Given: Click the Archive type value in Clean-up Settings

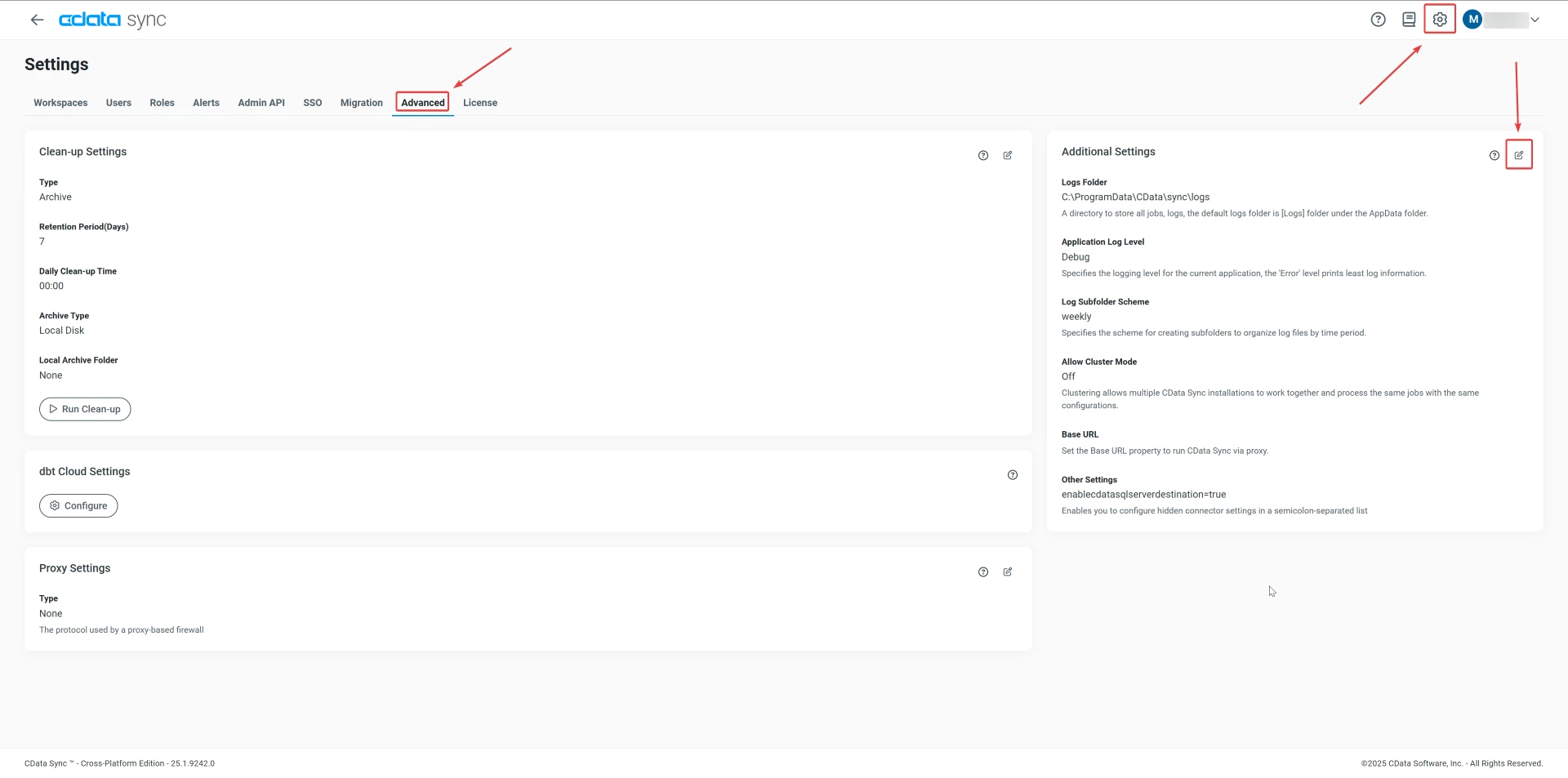Looking at the screenshot, I should tap(56, 198).
